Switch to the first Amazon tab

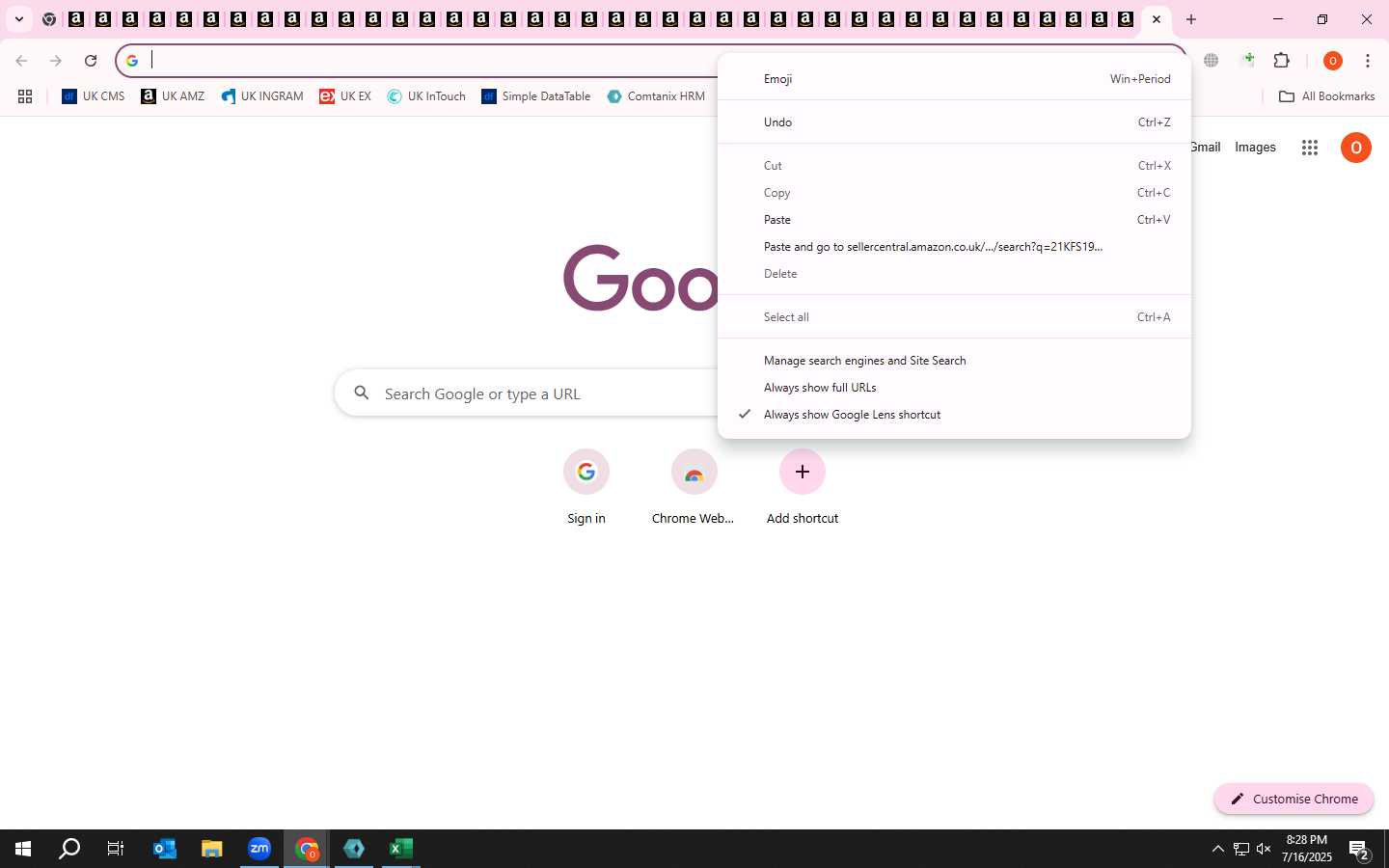(x=76, y=19)
